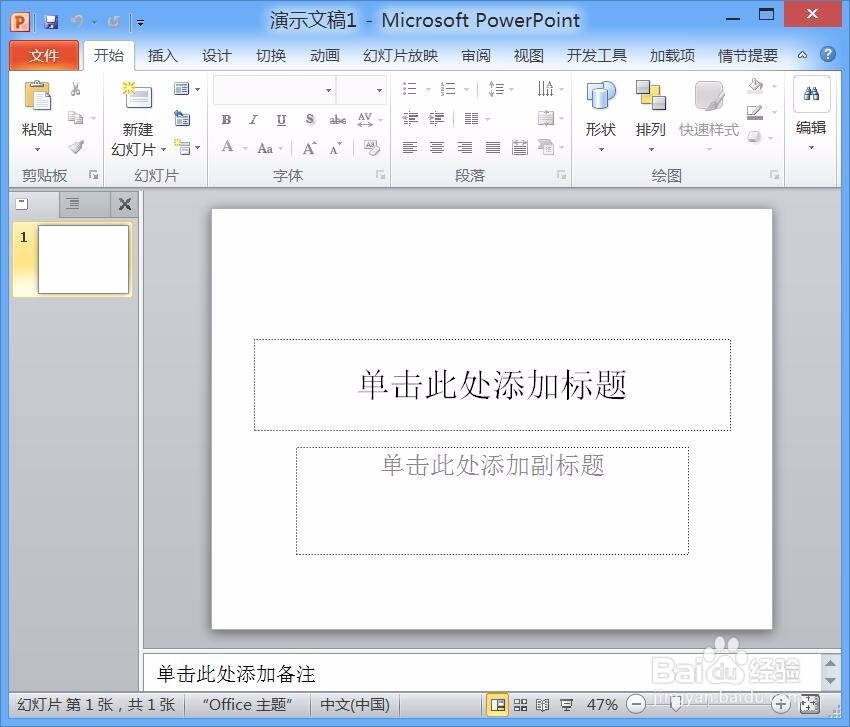
Task: Open PowerPoint Help question mark
Action: 828,54
